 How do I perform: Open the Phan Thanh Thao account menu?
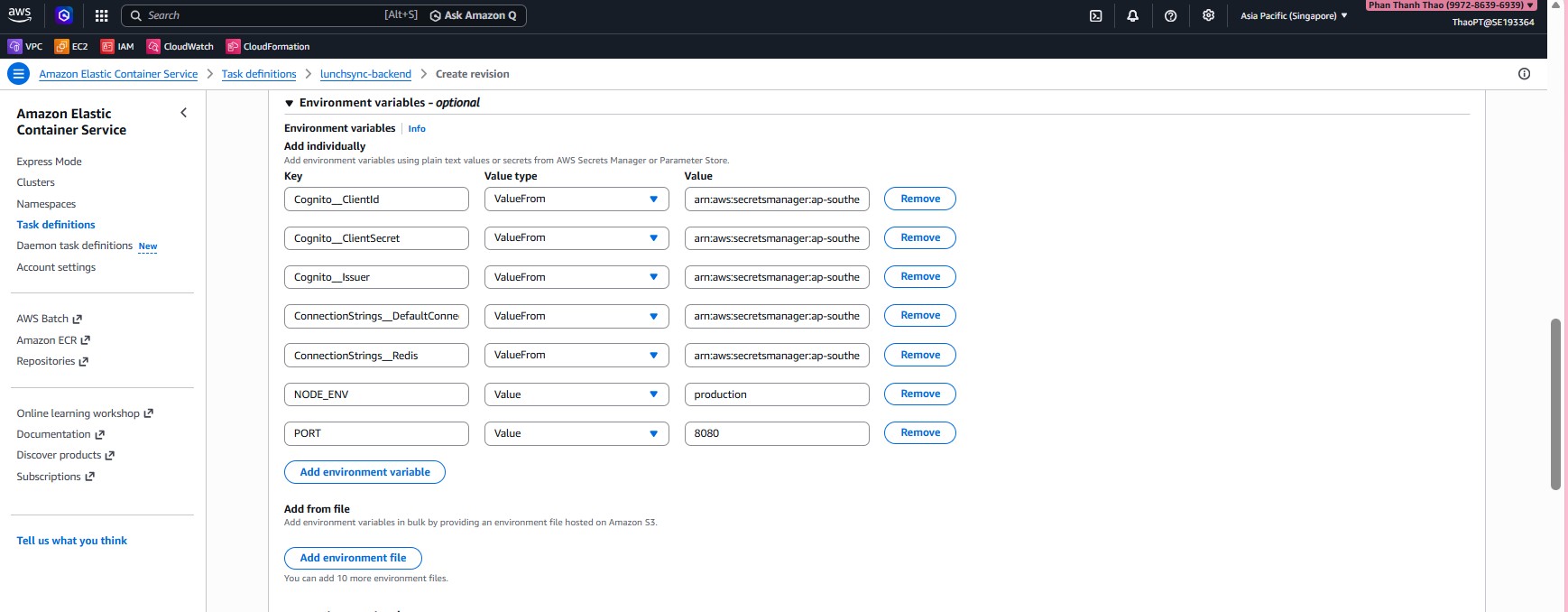[x=1451, y=5]
